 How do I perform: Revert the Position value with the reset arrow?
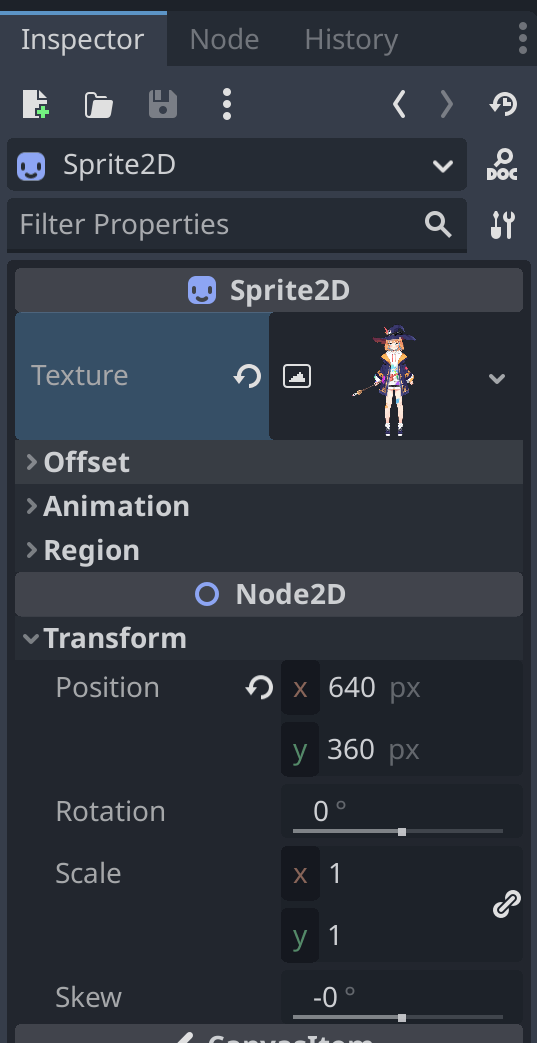(x=259, y=688)
